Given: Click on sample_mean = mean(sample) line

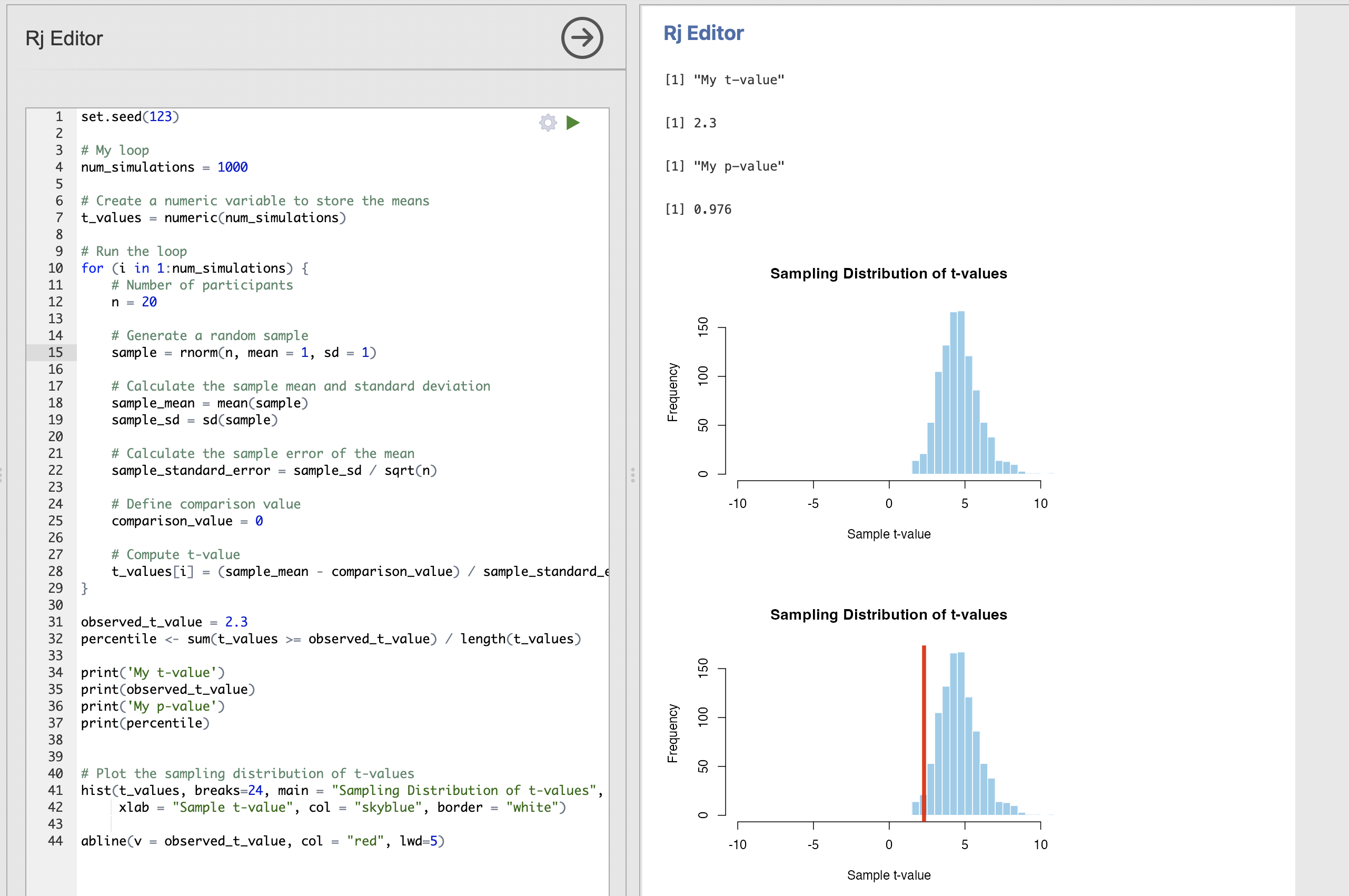Looking at the screenshot, I should [x=210, y=403].
